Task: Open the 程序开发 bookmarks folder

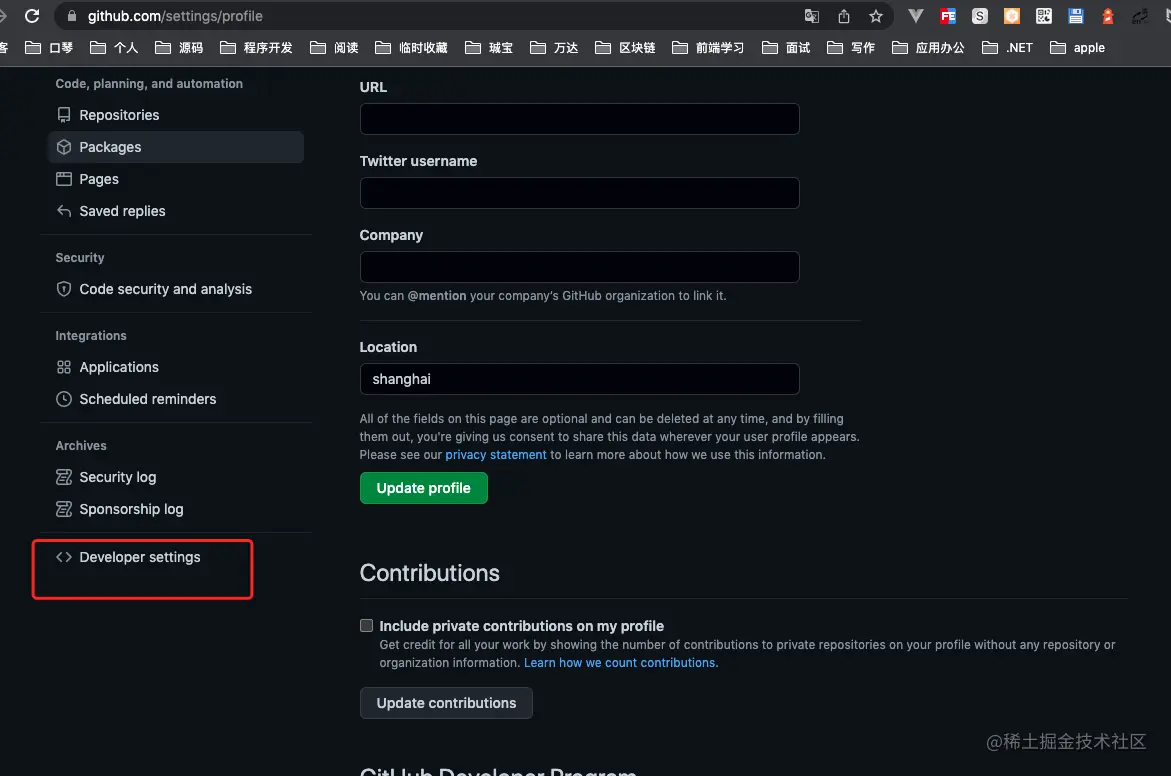Action: tap(256, 48)
